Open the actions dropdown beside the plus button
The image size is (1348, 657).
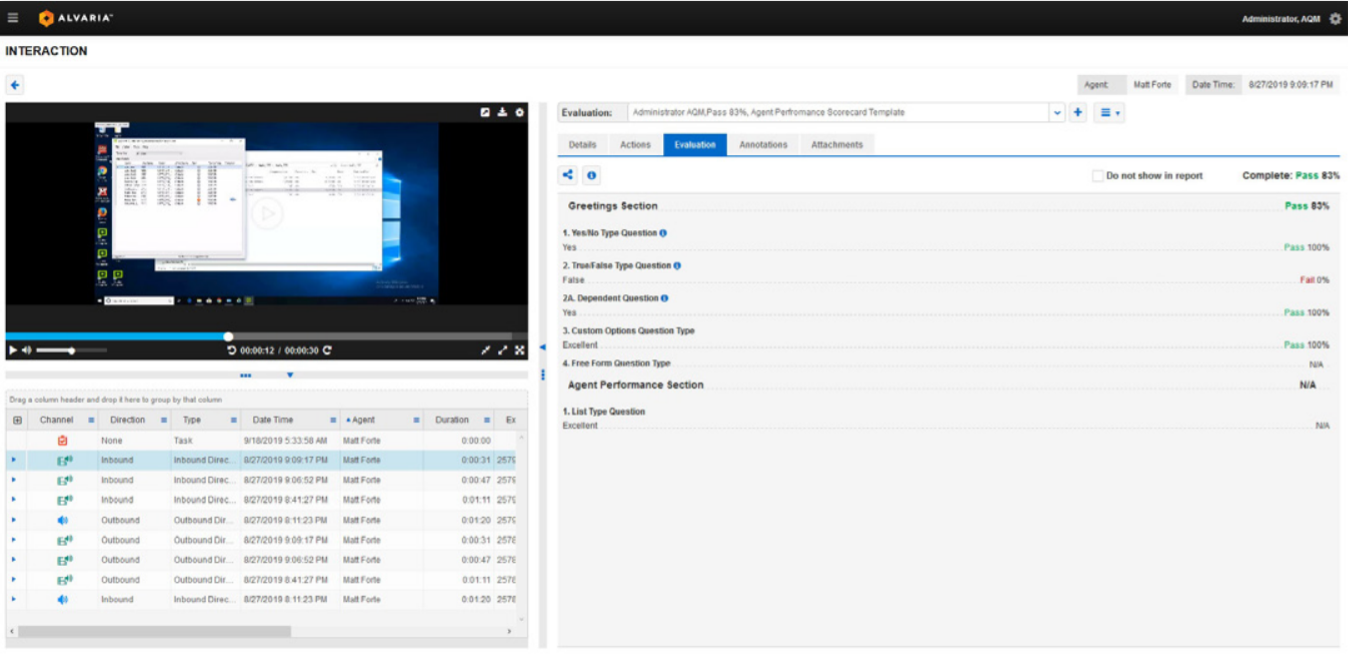[1109, 112]
